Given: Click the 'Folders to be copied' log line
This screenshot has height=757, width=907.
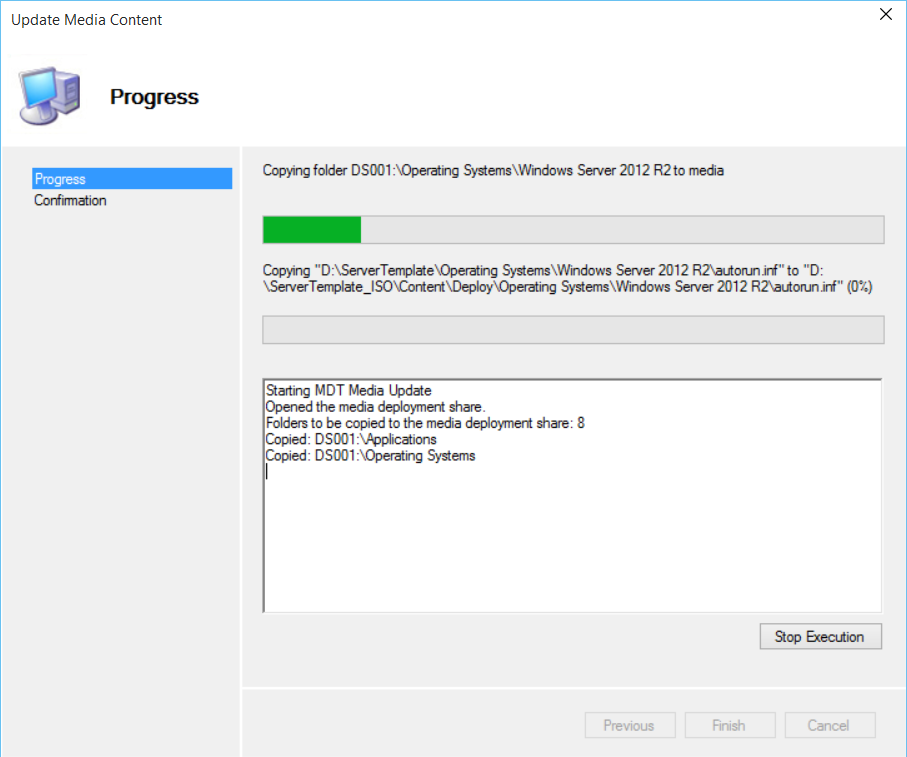Looking at the screenshot, I should [x=424, y=423].
